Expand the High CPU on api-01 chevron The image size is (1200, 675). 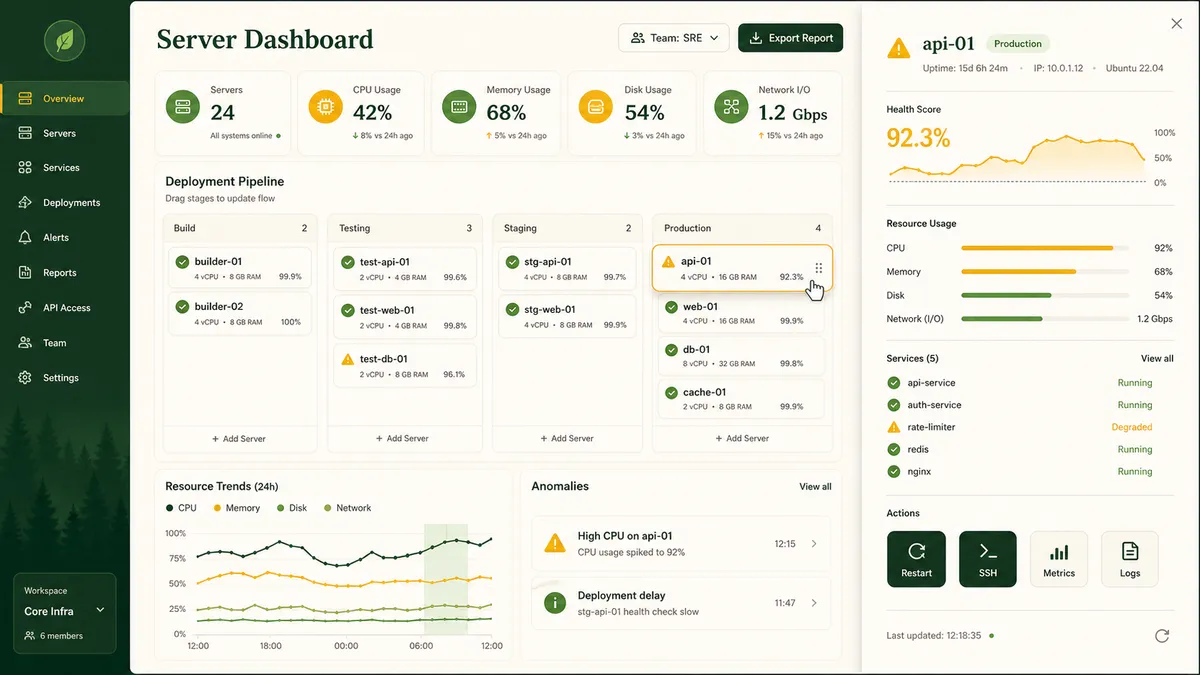(x=814, y=544)
